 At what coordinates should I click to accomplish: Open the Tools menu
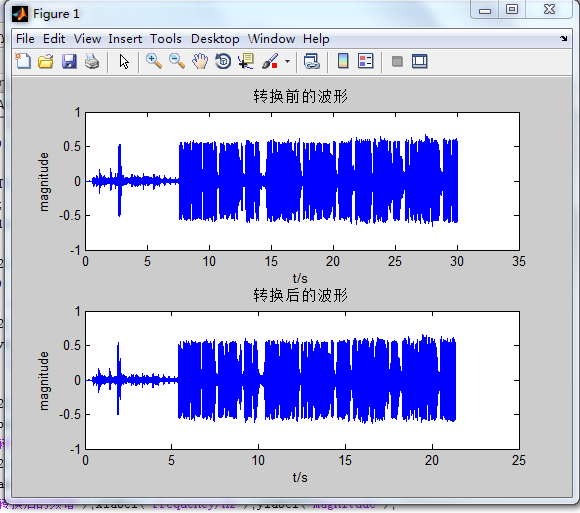[x=166, y=39]
